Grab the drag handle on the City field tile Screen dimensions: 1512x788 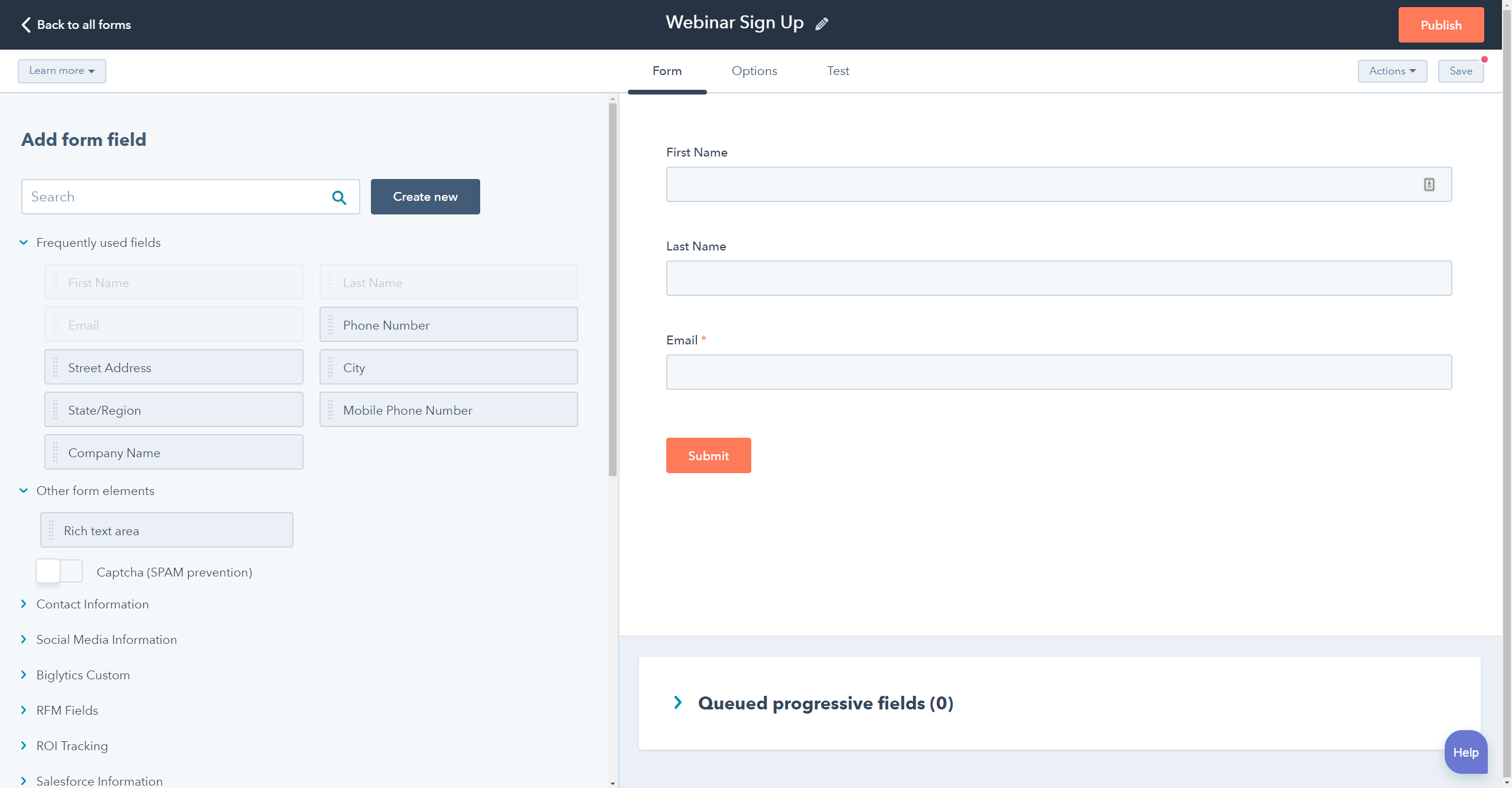tap(330, 367)
